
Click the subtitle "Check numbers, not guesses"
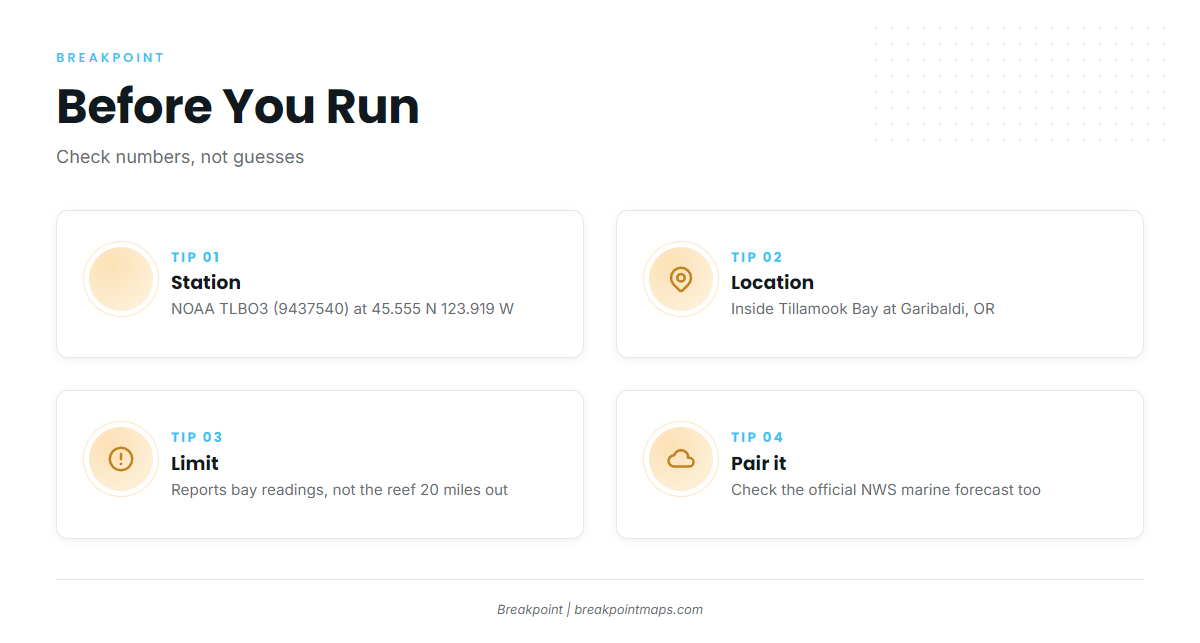coord(180,157)
